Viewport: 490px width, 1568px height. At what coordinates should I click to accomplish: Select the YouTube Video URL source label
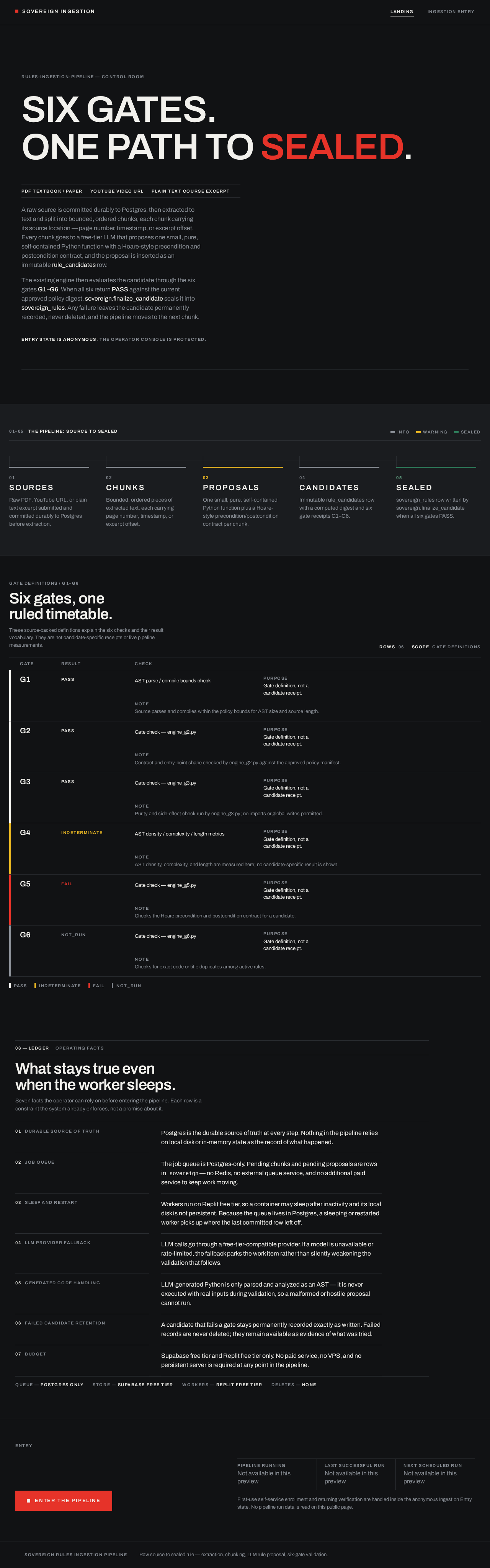click(117, 191)
